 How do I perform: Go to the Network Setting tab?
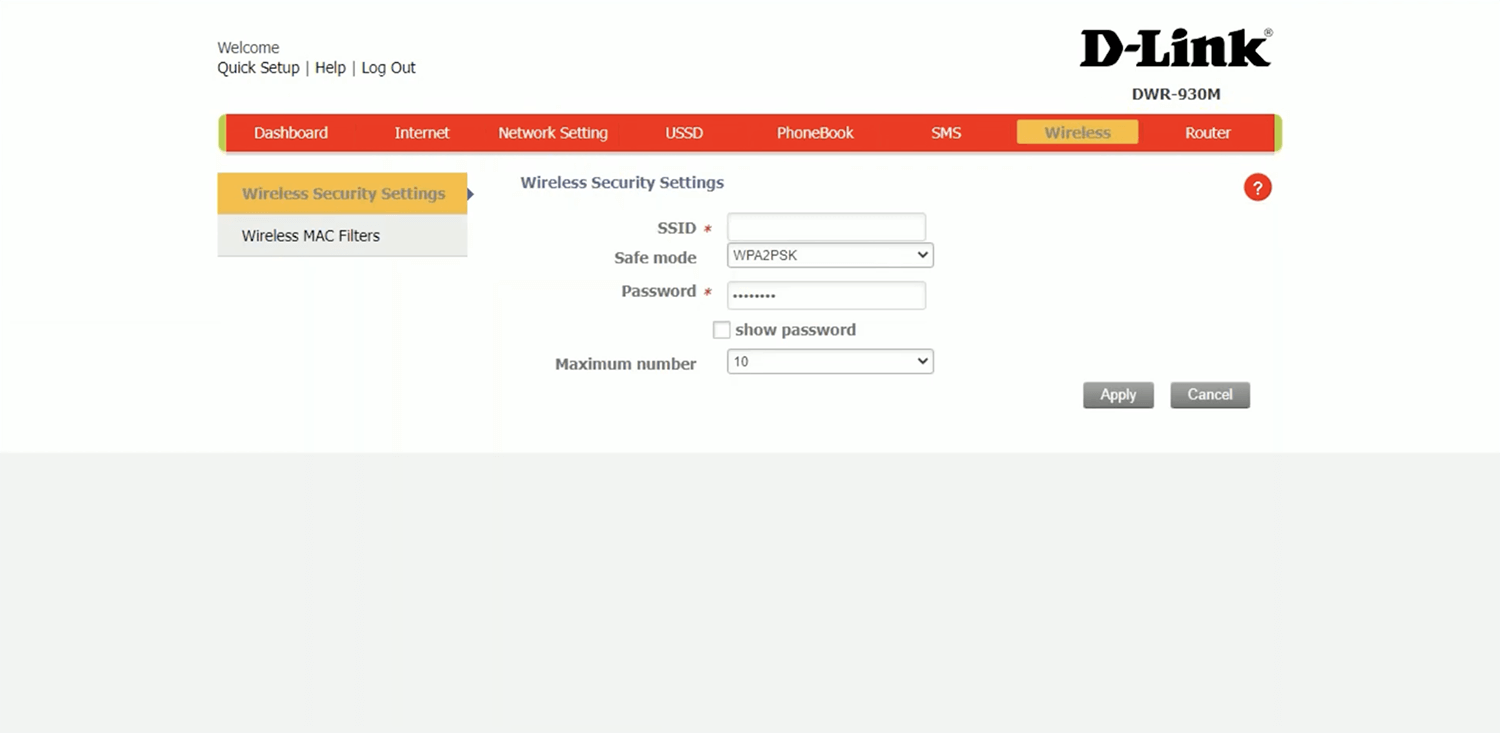[x=552, y=133]
